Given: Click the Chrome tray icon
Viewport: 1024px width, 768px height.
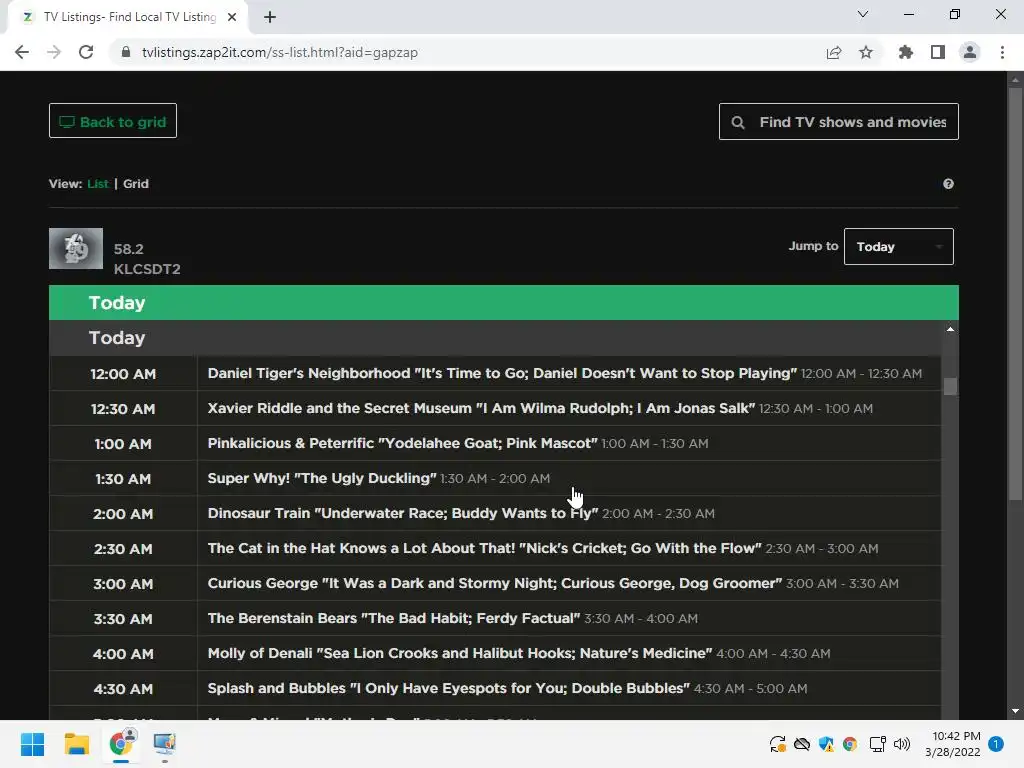Looking at the screenshot, I should click(850, 744).
